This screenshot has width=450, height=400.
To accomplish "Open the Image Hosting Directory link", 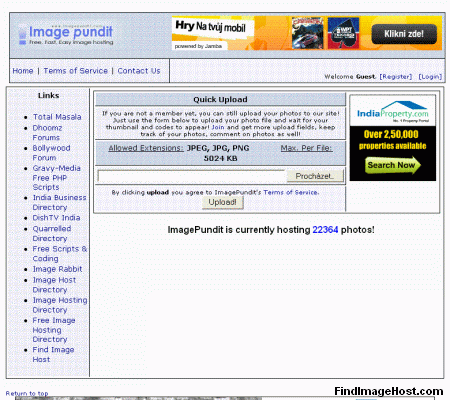I will [60, 305].
